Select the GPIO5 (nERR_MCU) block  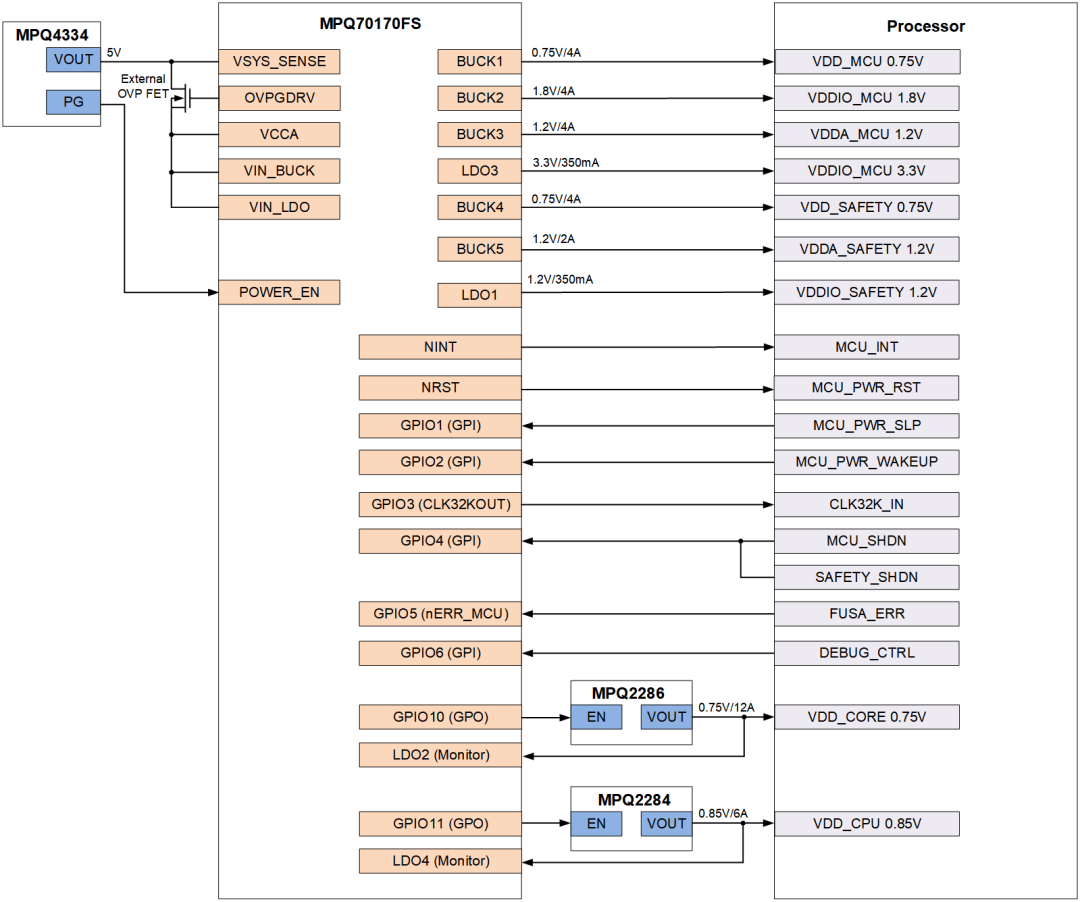coord(440,613)
